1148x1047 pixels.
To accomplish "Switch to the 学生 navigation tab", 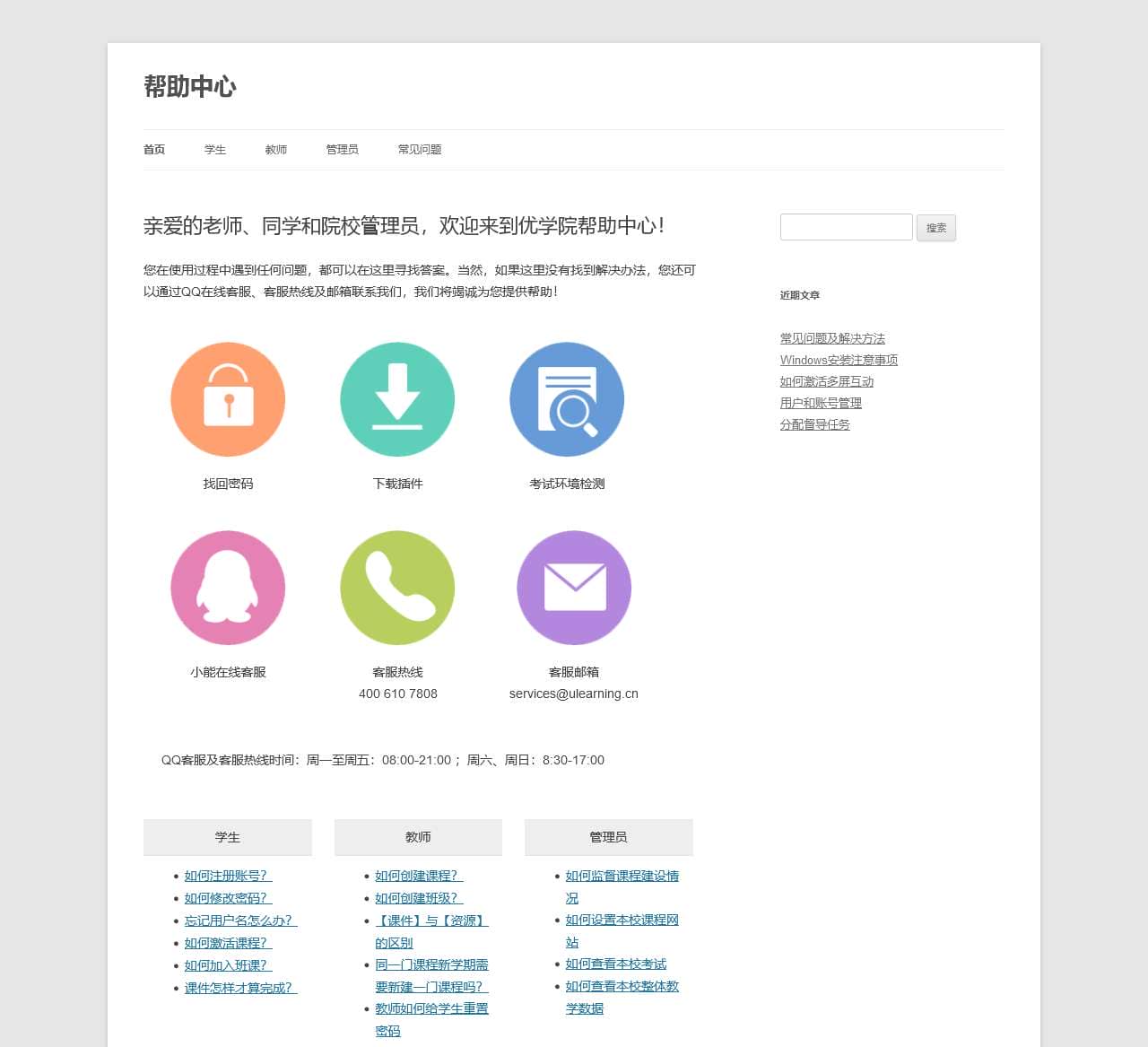I will click(214, 149).
